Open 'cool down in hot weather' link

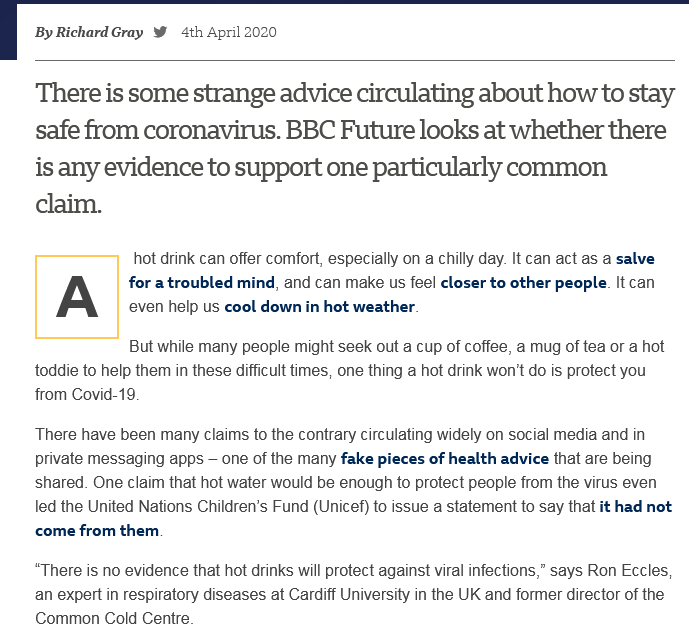319,307
